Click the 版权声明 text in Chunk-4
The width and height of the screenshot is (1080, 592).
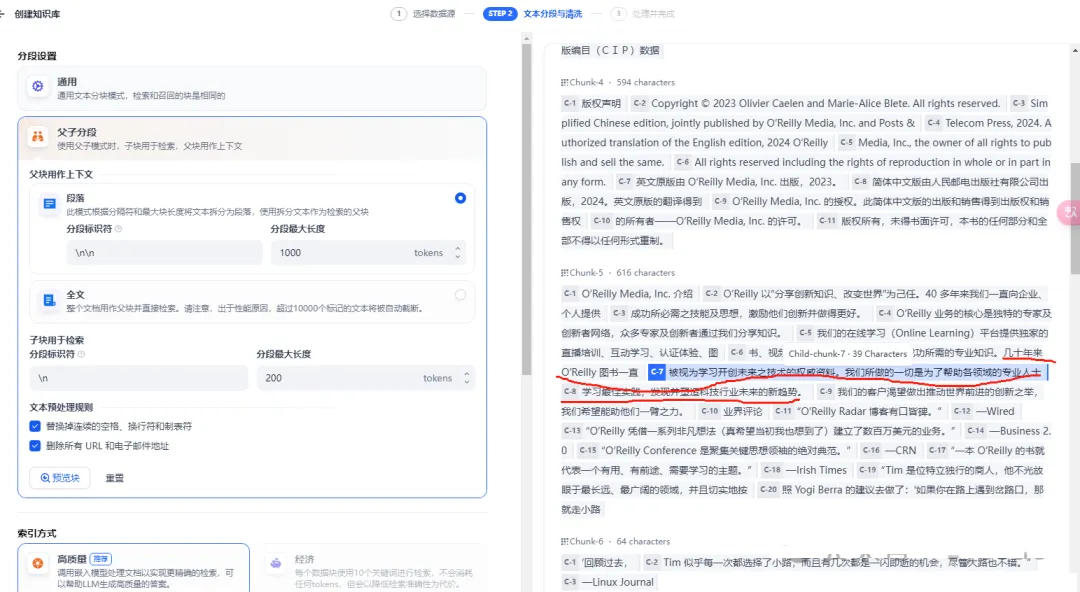click(x=601, y=103)
